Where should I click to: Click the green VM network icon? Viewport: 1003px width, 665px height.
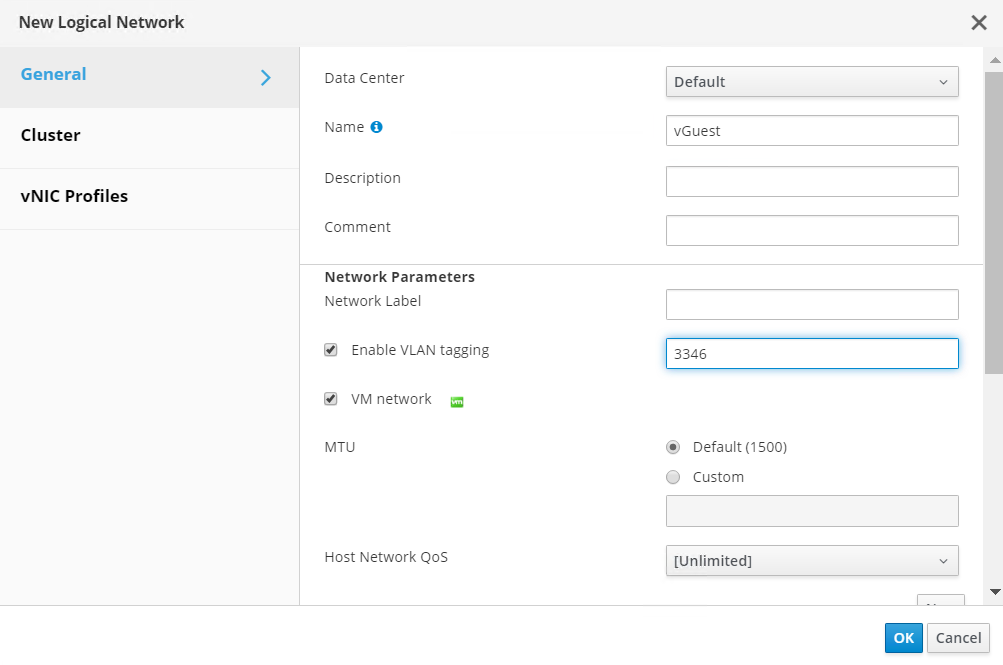coord(457,401)
